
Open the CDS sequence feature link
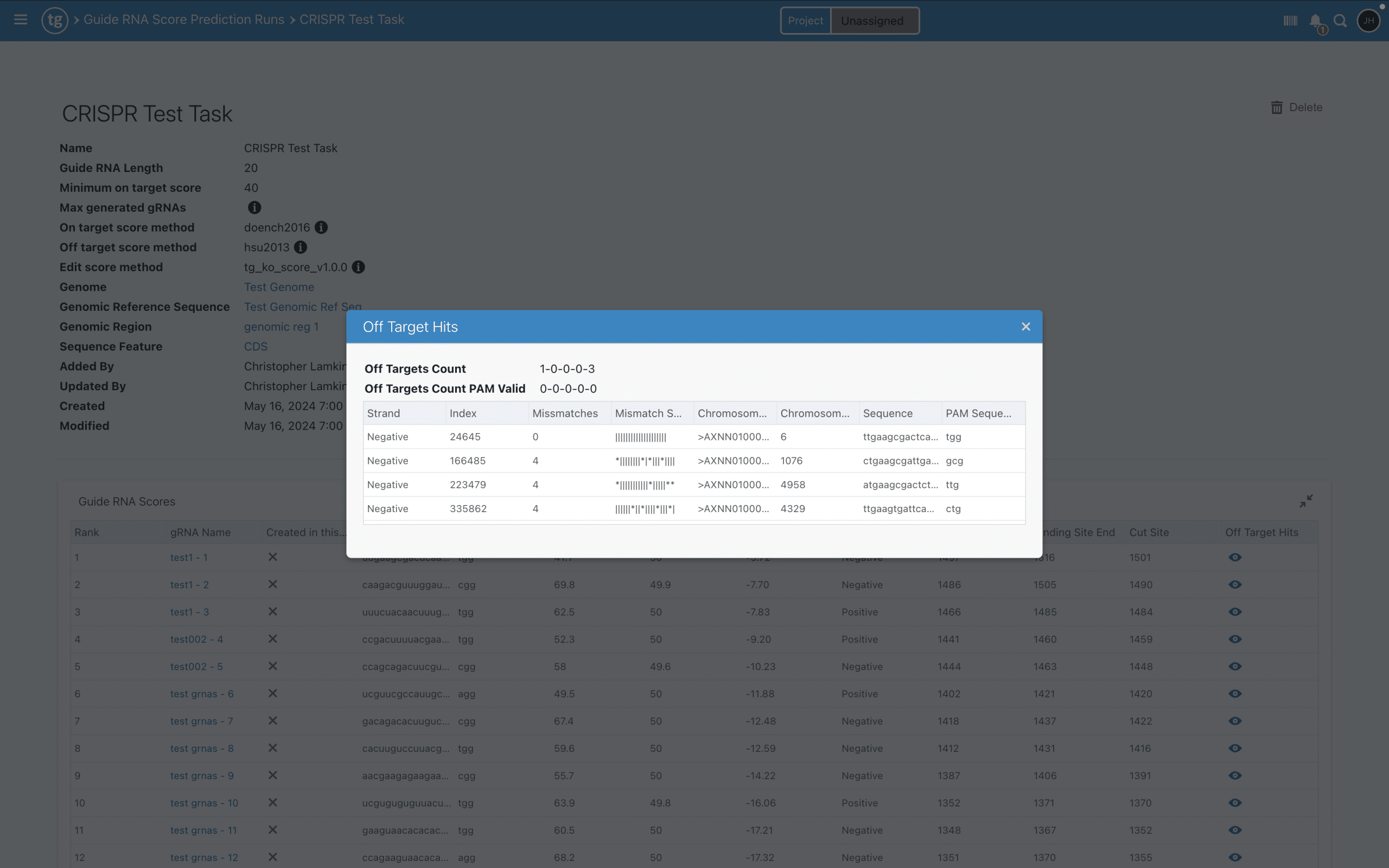256,346
